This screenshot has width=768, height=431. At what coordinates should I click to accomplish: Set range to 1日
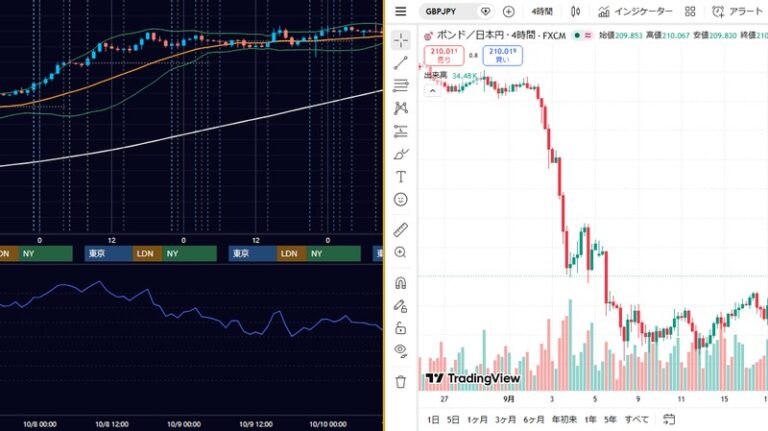[433, 420]
